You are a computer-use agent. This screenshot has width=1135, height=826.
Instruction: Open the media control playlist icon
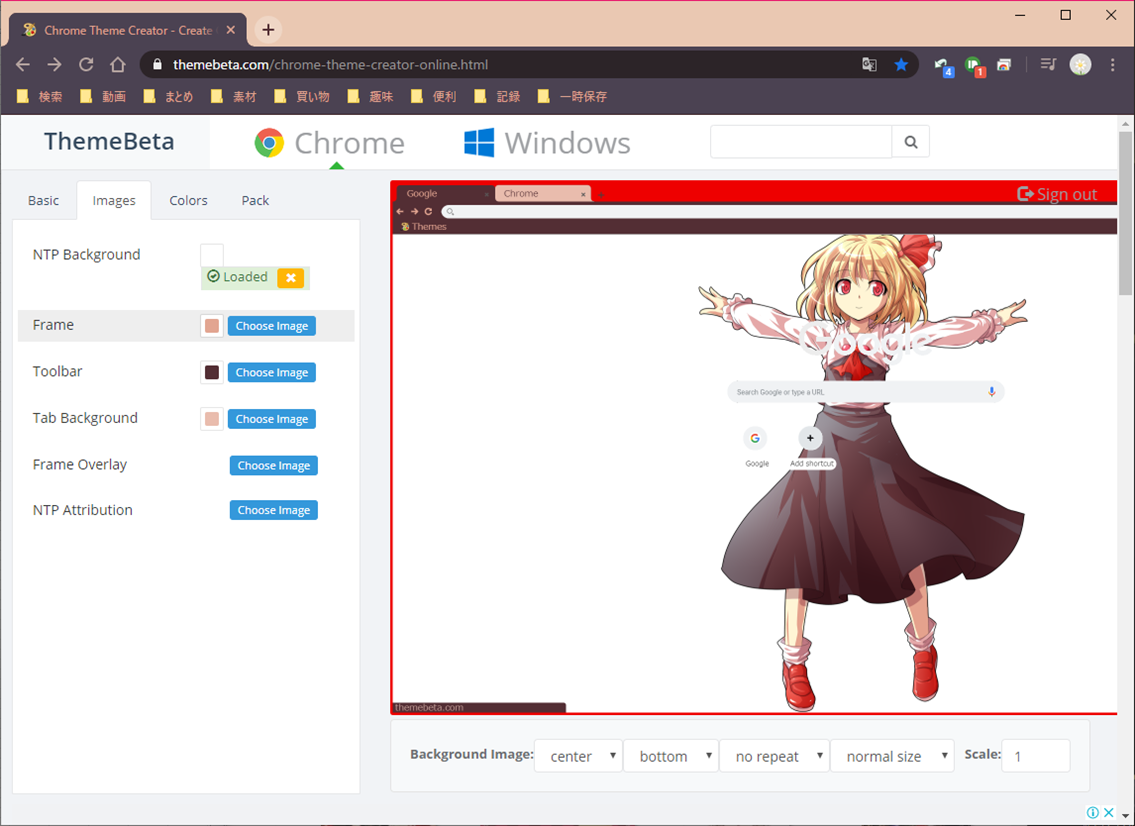(1048, 64)
